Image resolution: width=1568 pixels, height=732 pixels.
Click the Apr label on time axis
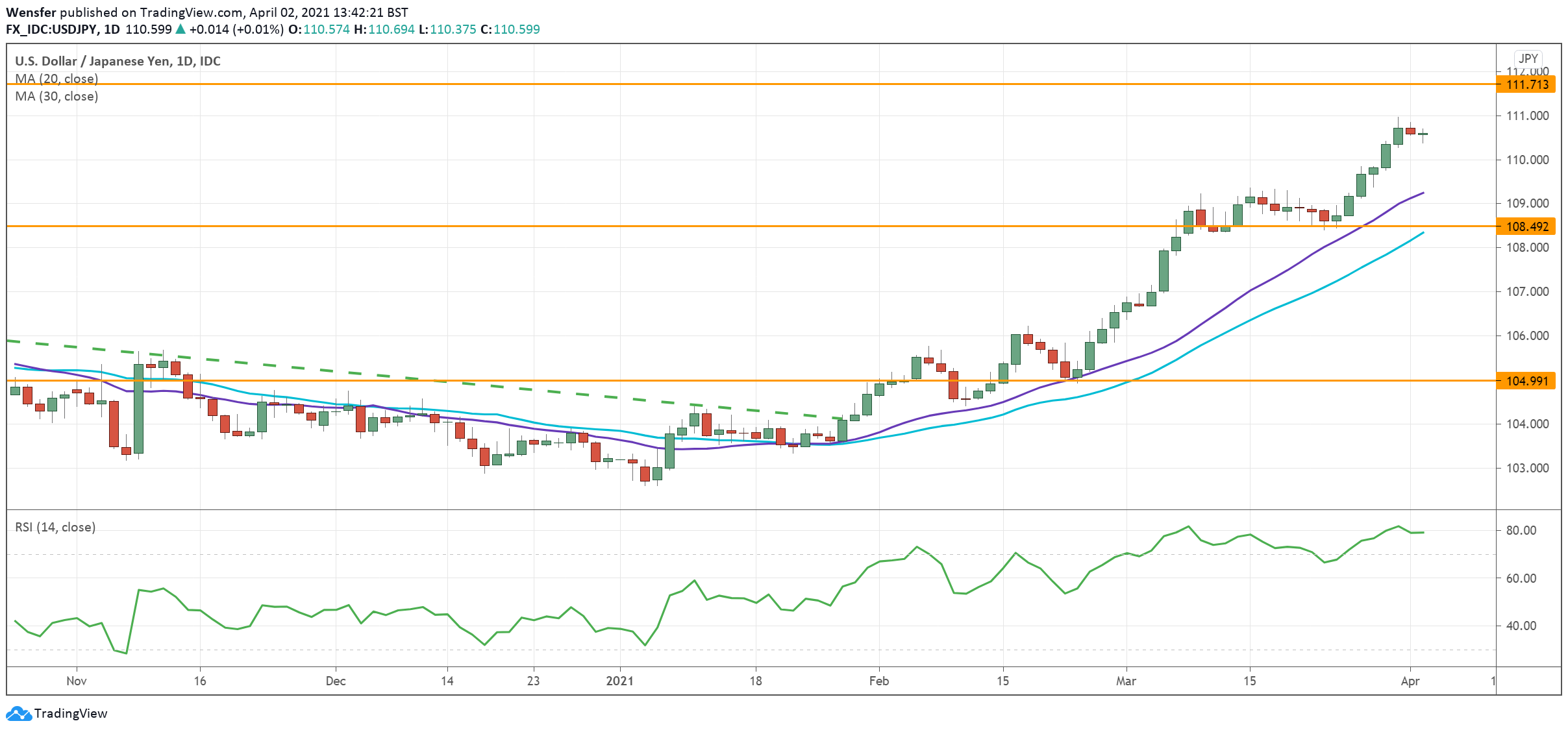[x=1410, y=681]
